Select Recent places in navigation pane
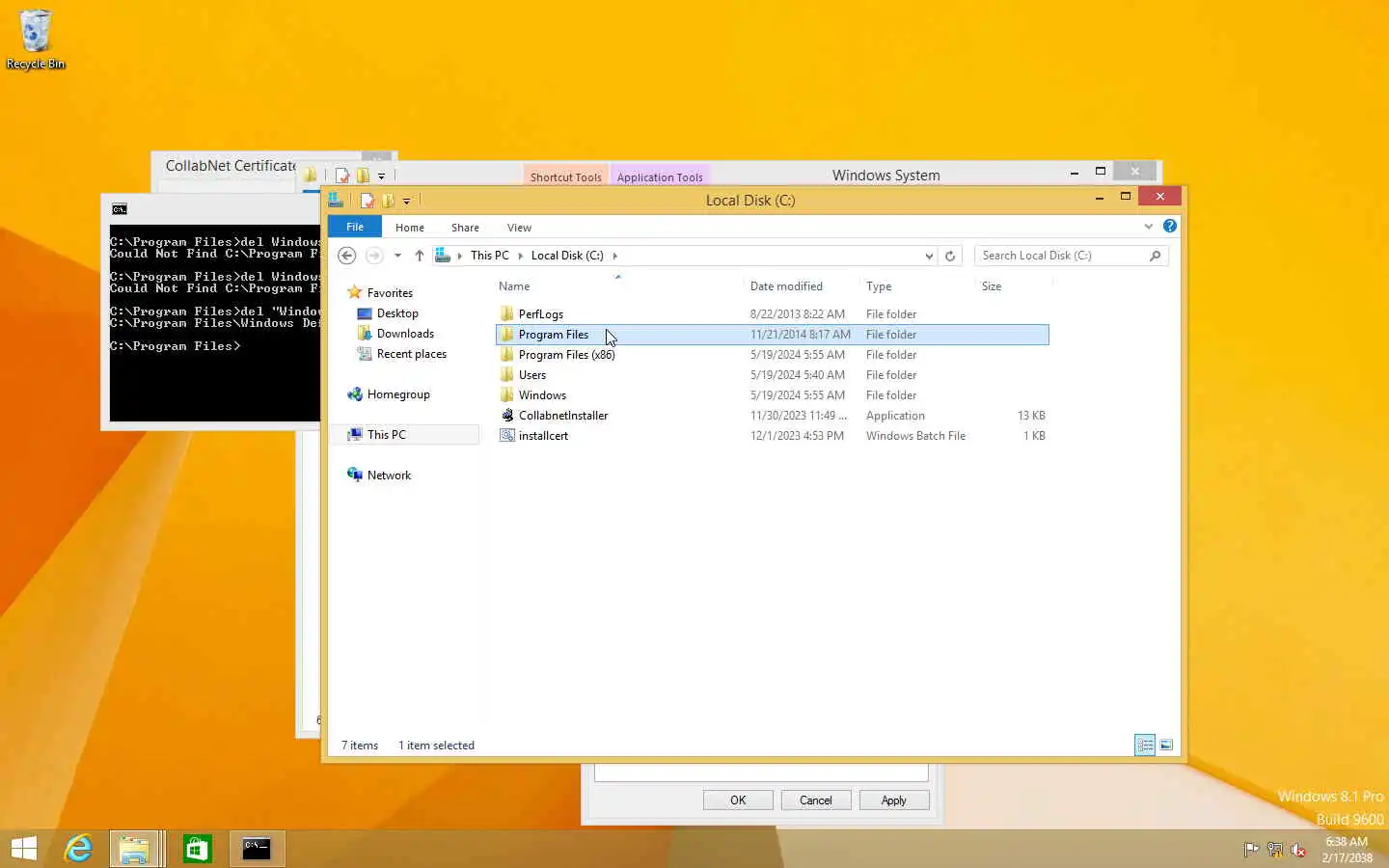The image size is (1389, 868). click(x=412, y=354)
